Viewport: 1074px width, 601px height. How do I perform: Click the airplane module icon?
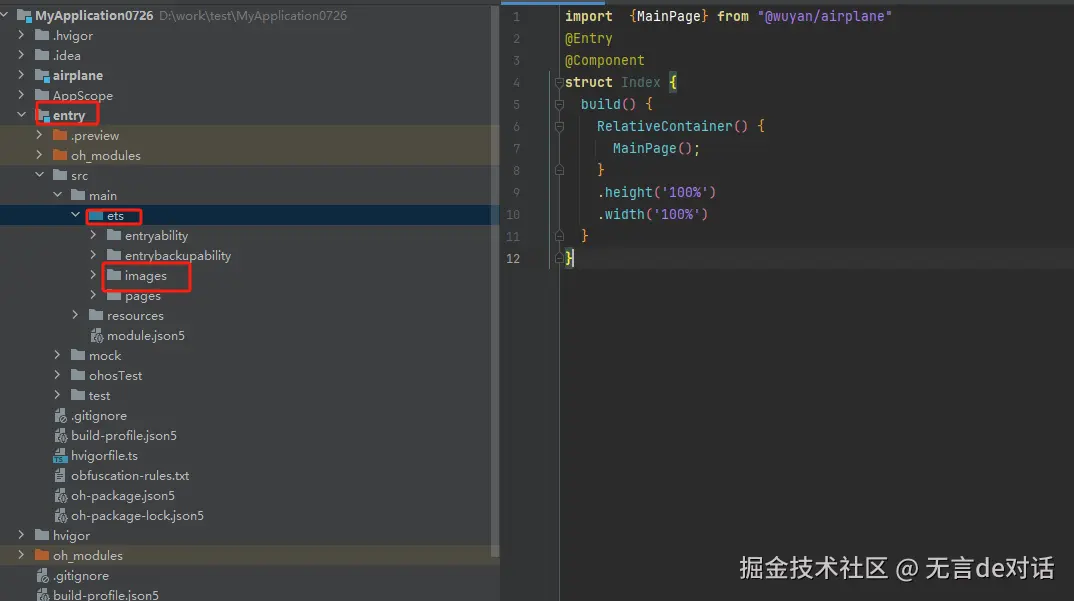coord(42,75)
